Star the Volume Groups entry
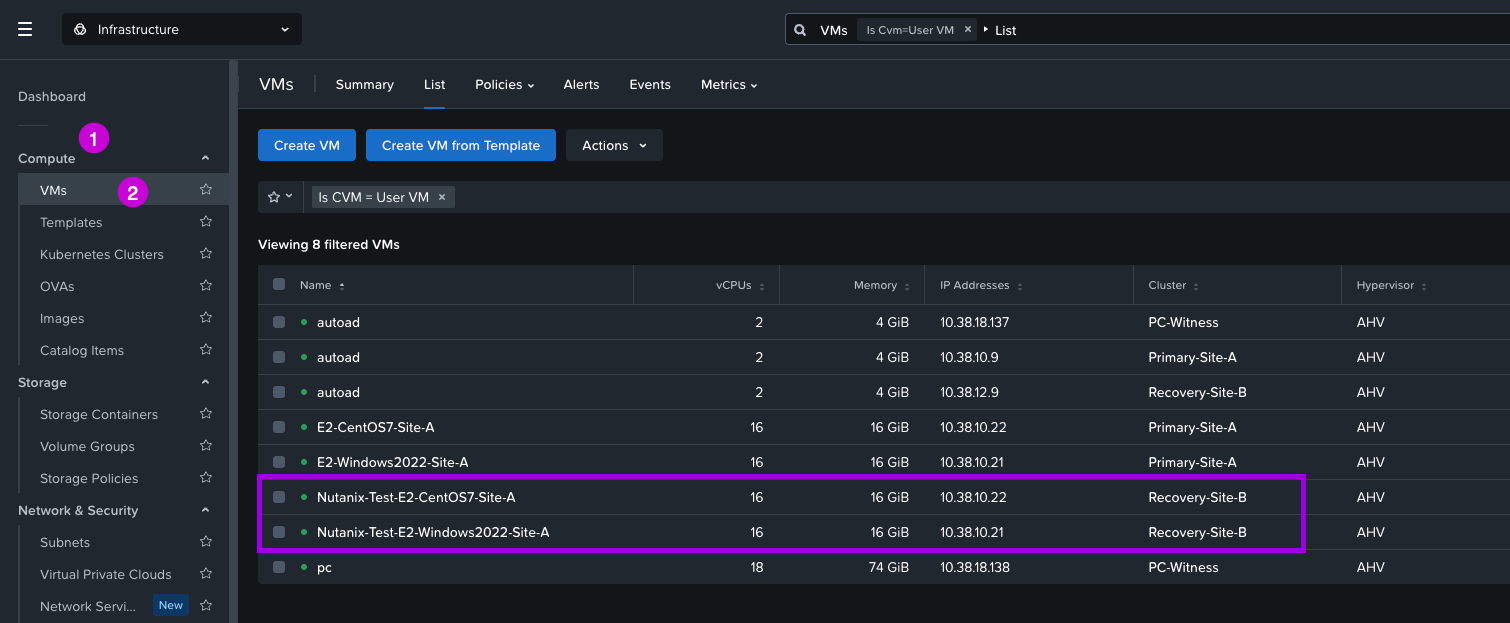 pyautogui.click(x=206, y=445)
